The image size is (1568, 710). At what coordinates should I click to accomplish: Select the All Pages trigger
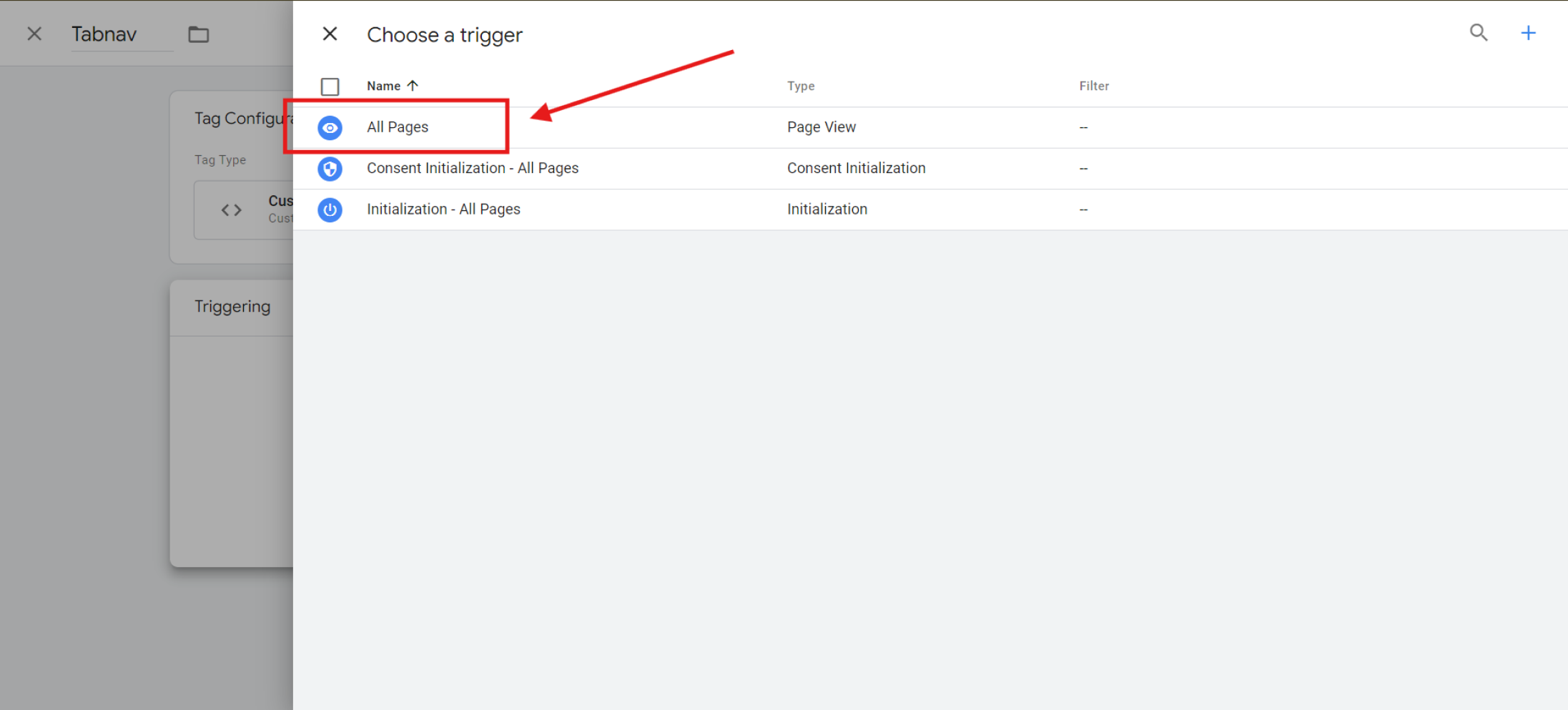398,127
